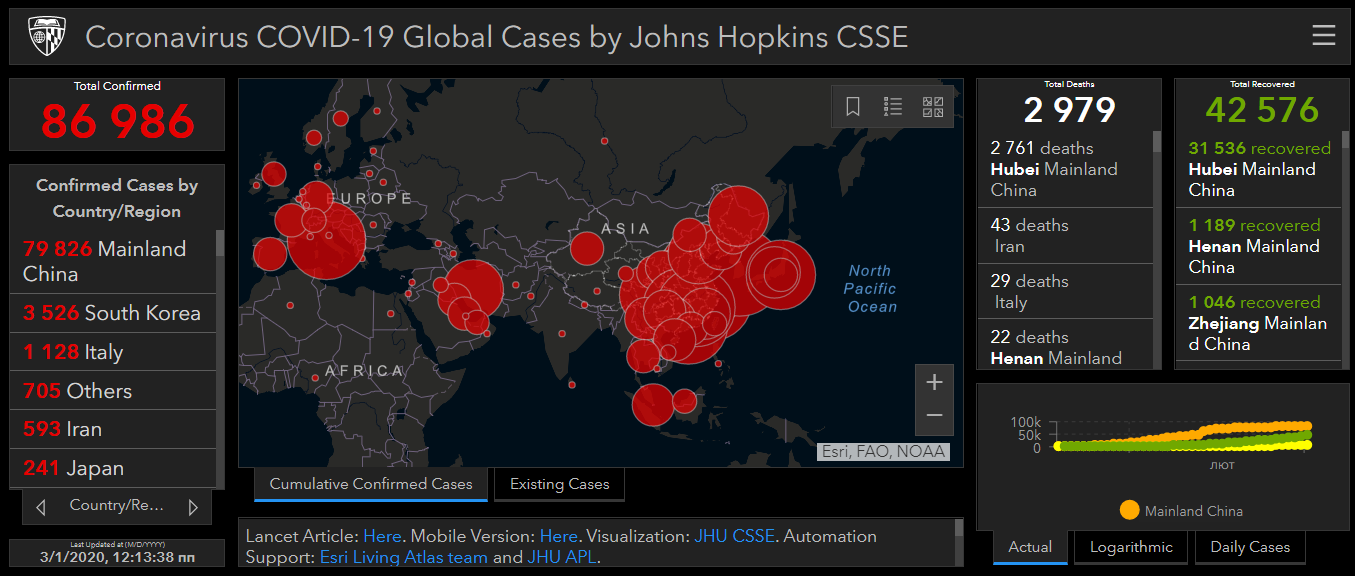Select the Actual chart tab
This screenshot has width=1355, height=576.
click(1030, 547)
